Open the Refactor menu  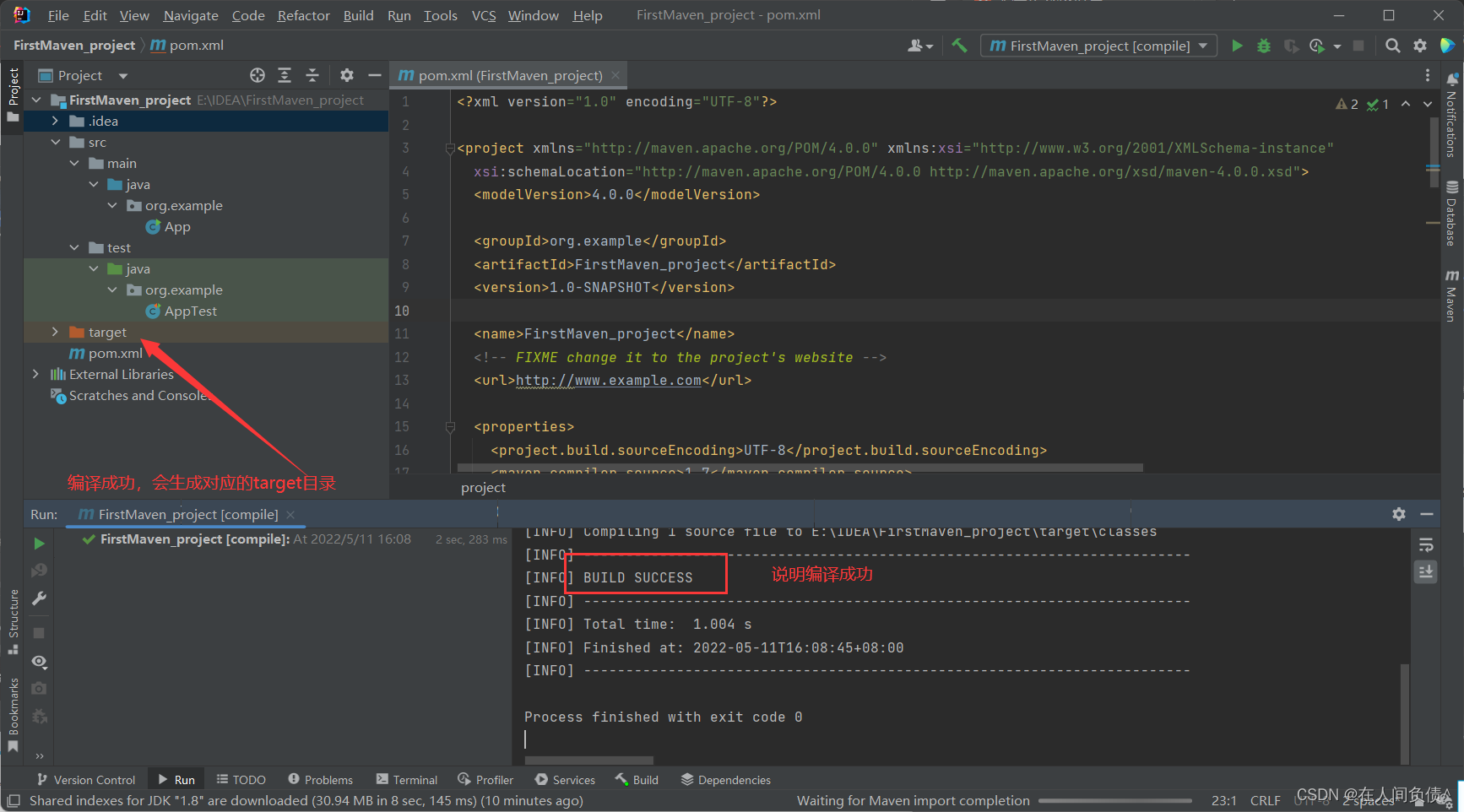(x=303, y=15)
